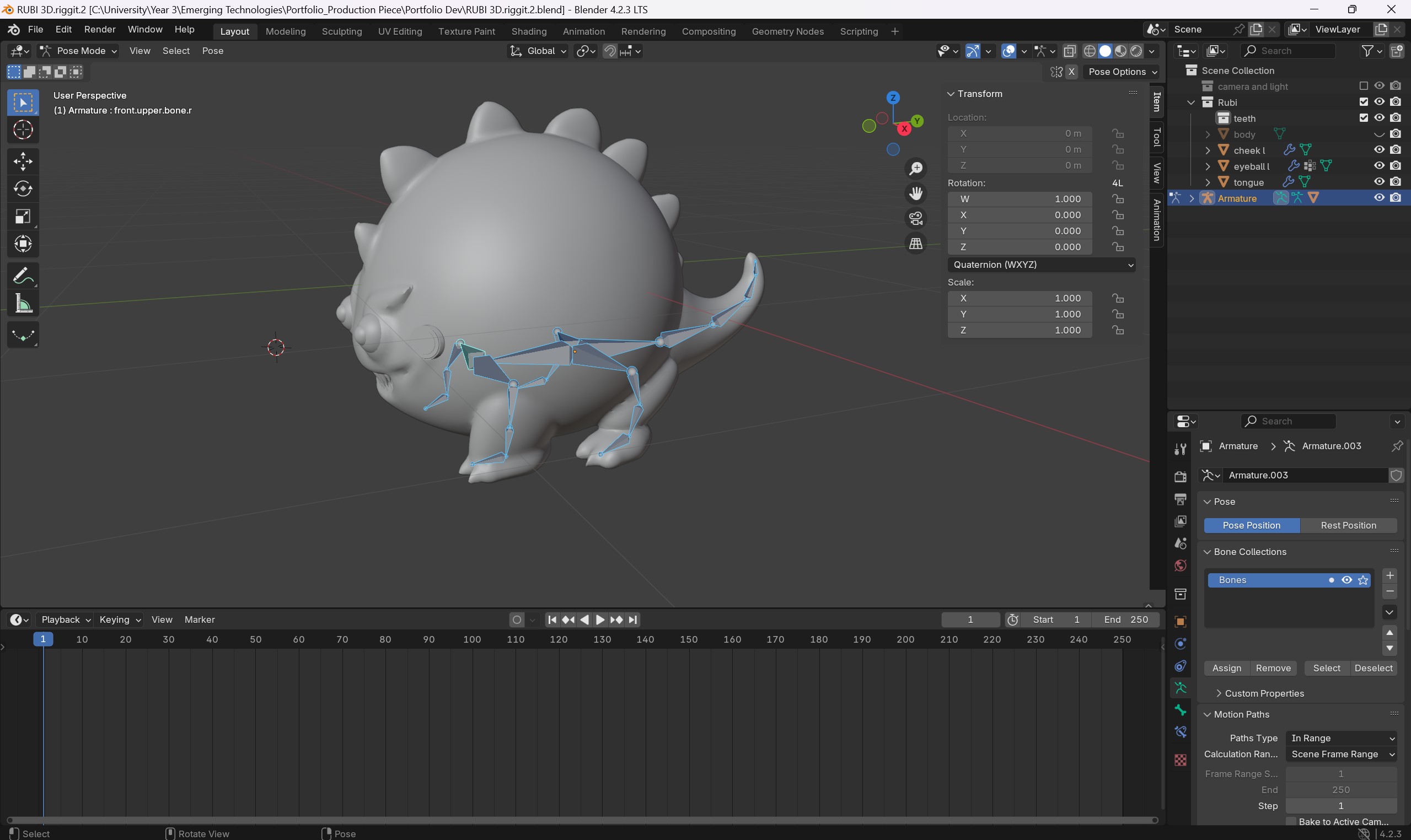
Task: Click frame 1 marker on timeline
Action: click(42, 639)
